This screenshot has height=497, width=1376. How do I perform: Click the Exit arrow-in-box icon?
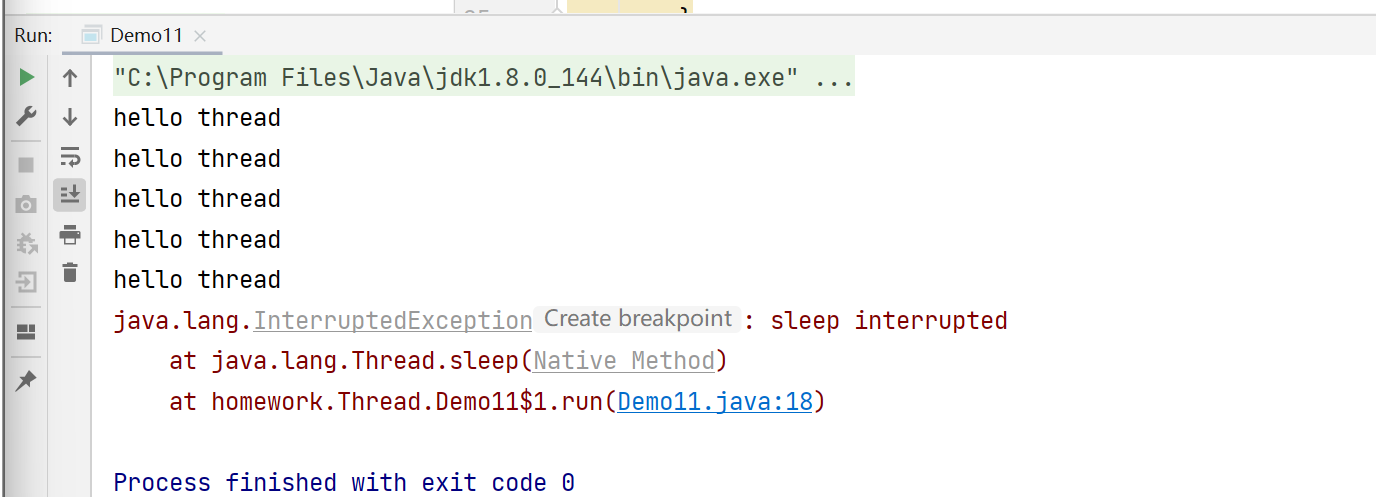coord(27,282)
